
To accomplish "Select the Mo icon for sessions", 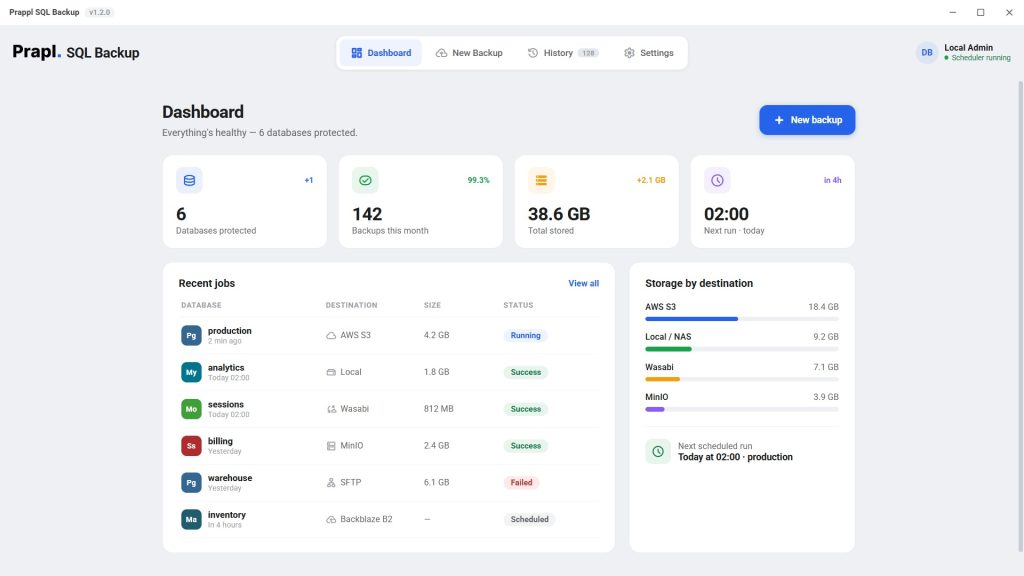I will [x=191, y=409].
